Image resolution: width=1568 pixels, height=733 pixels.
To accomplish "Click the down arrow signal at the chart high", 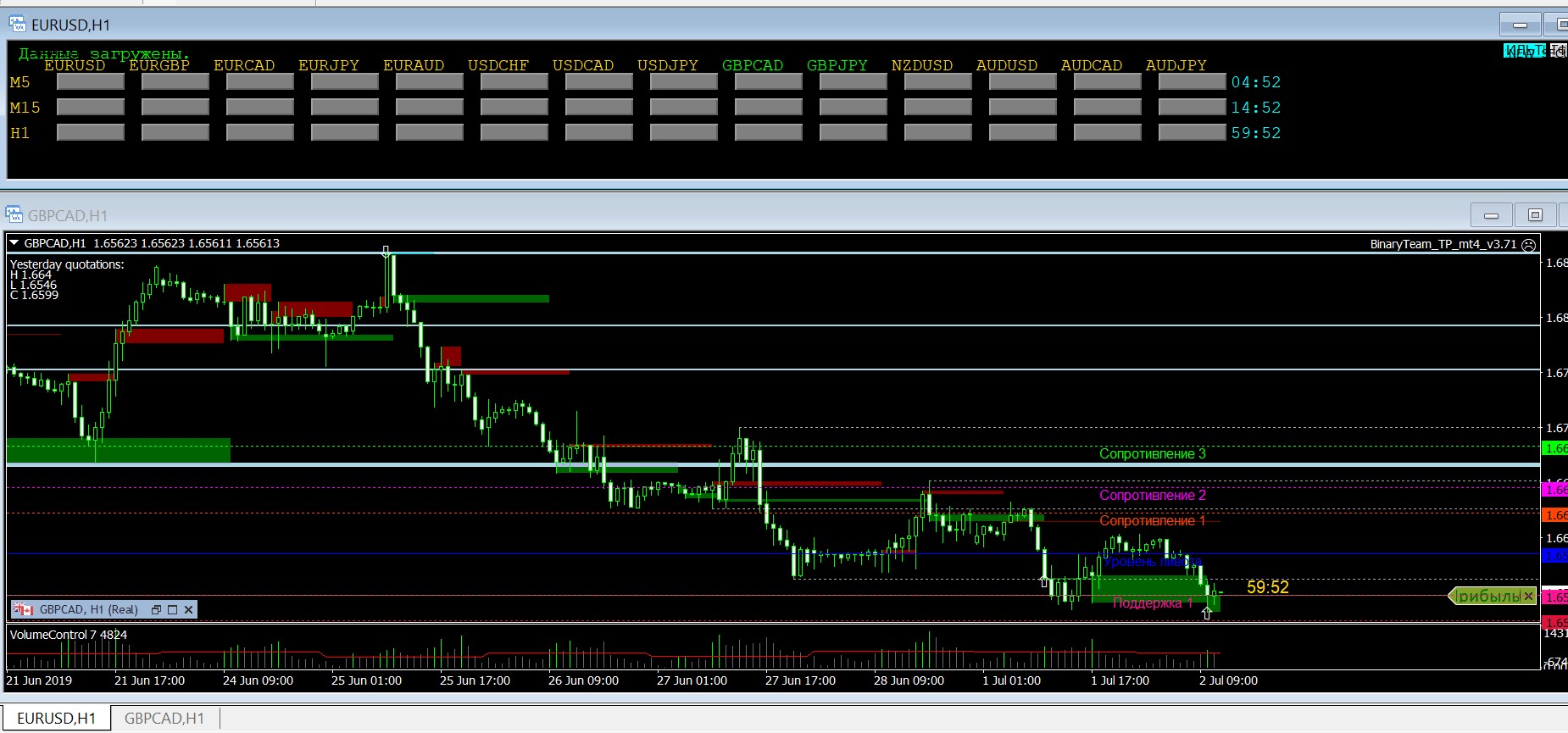I will (386, 252).
